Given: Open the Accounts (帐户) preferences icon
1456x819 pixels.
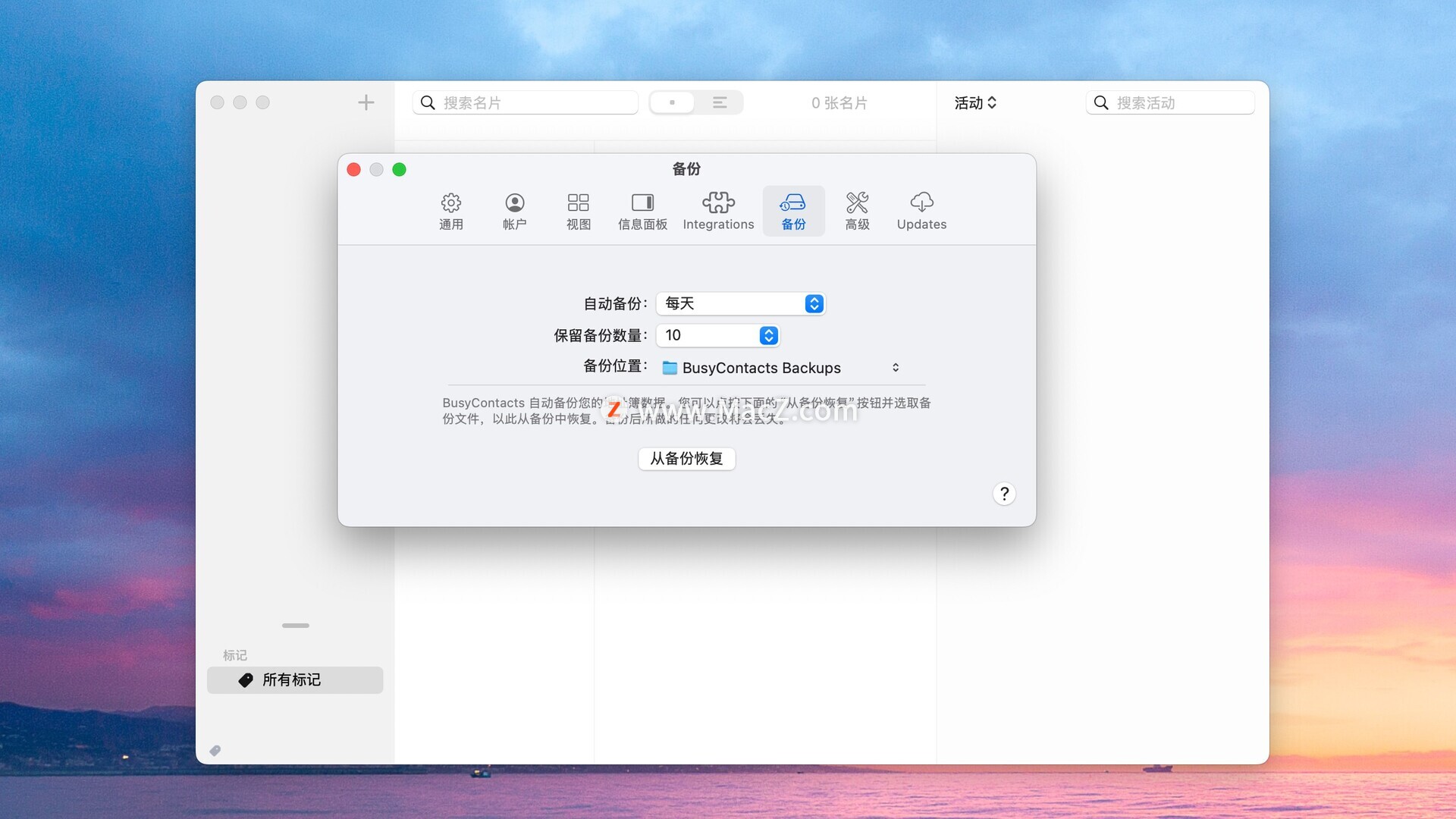Looking at the screenshot, I should click(514, 211).
